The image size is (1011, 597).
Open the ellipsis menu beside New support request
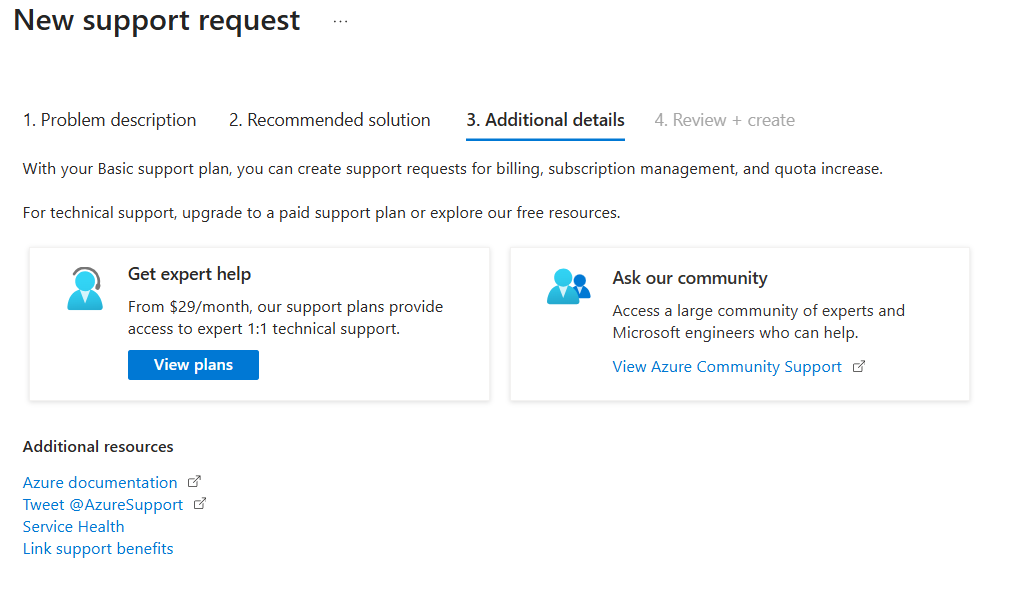(340, 21)
